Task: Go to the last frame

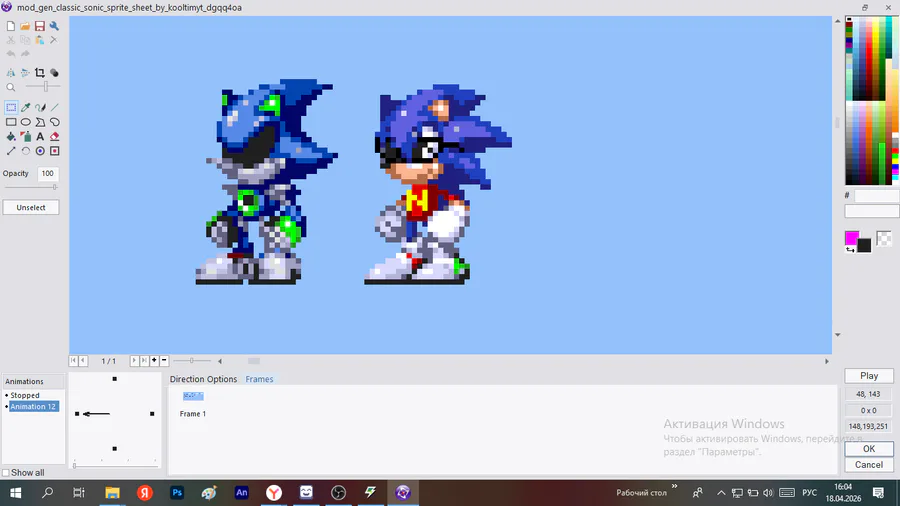Action: (144, 360)
